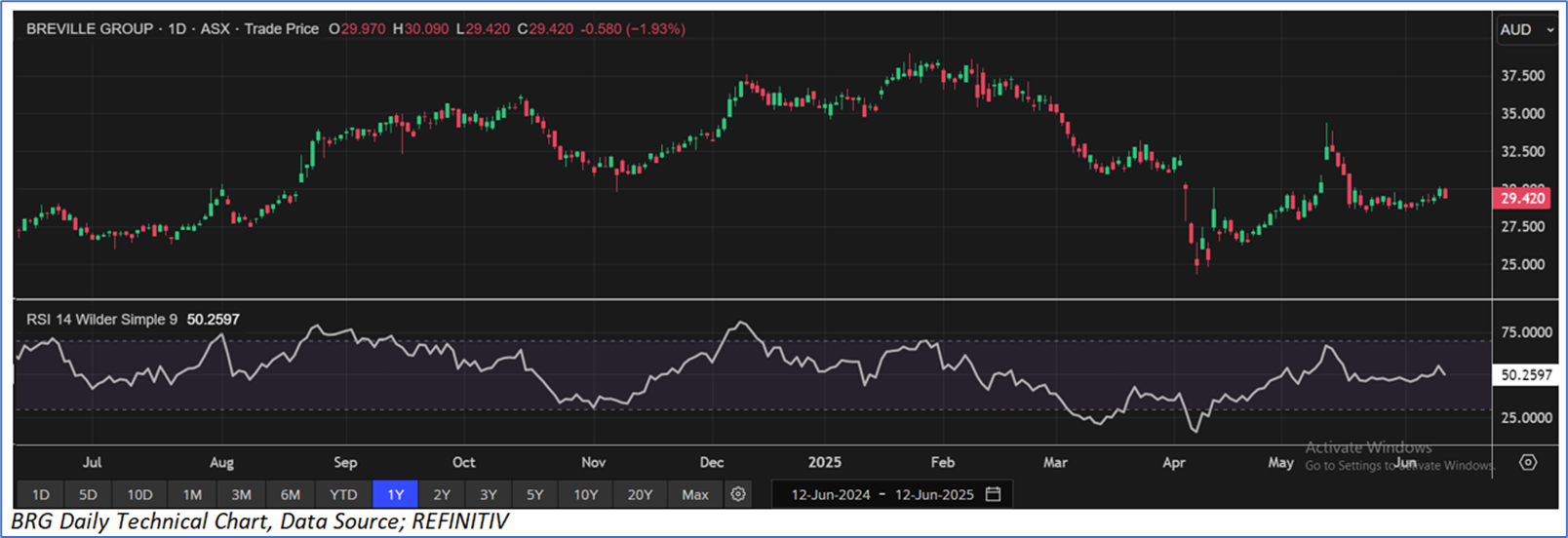
Task: Open the AUD currency dropdown
Action: pyautogui.click(x=1526, y=30)
